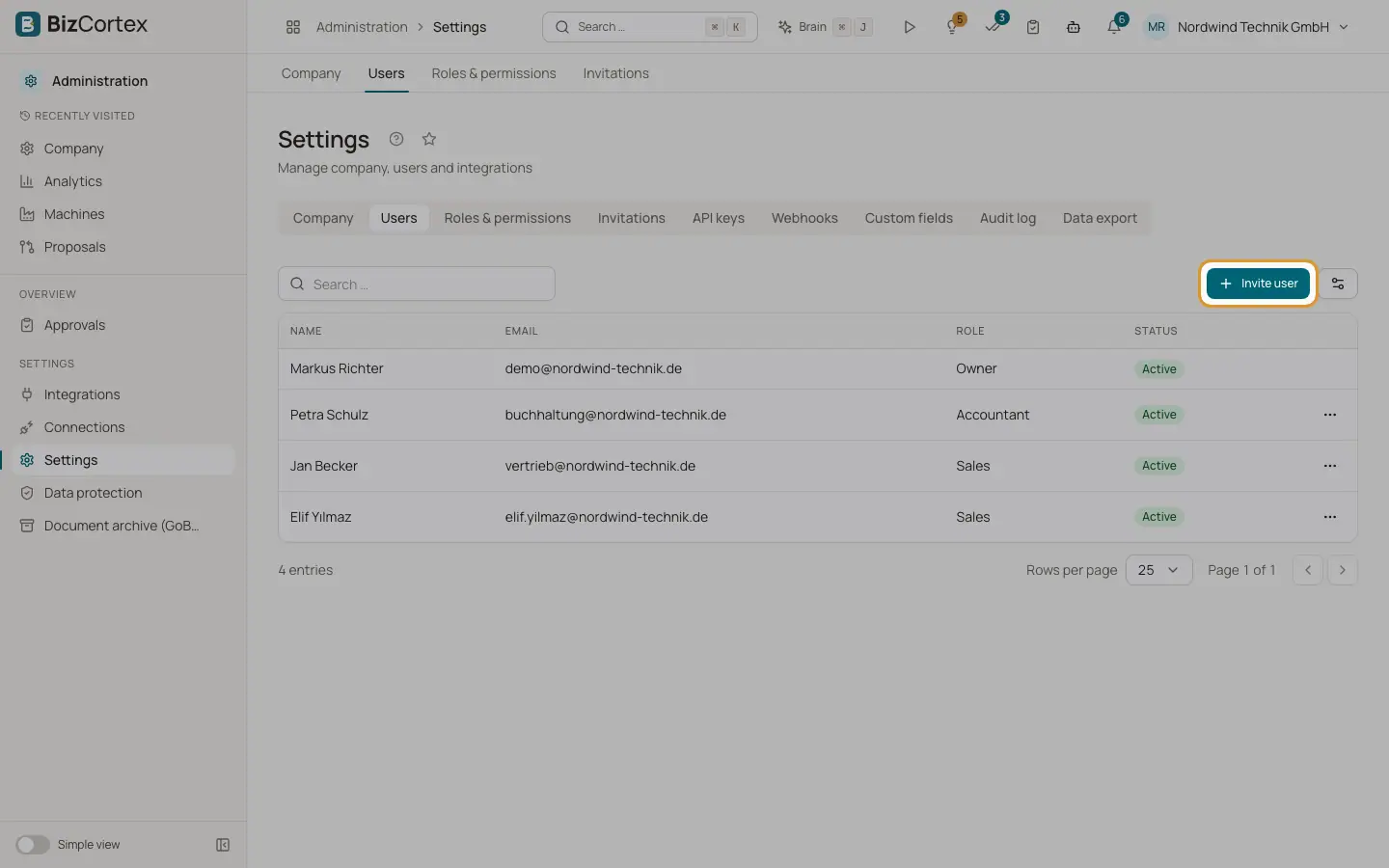
Task: Select top Roles & permissions tab
Action: click(x=494, y=73)
